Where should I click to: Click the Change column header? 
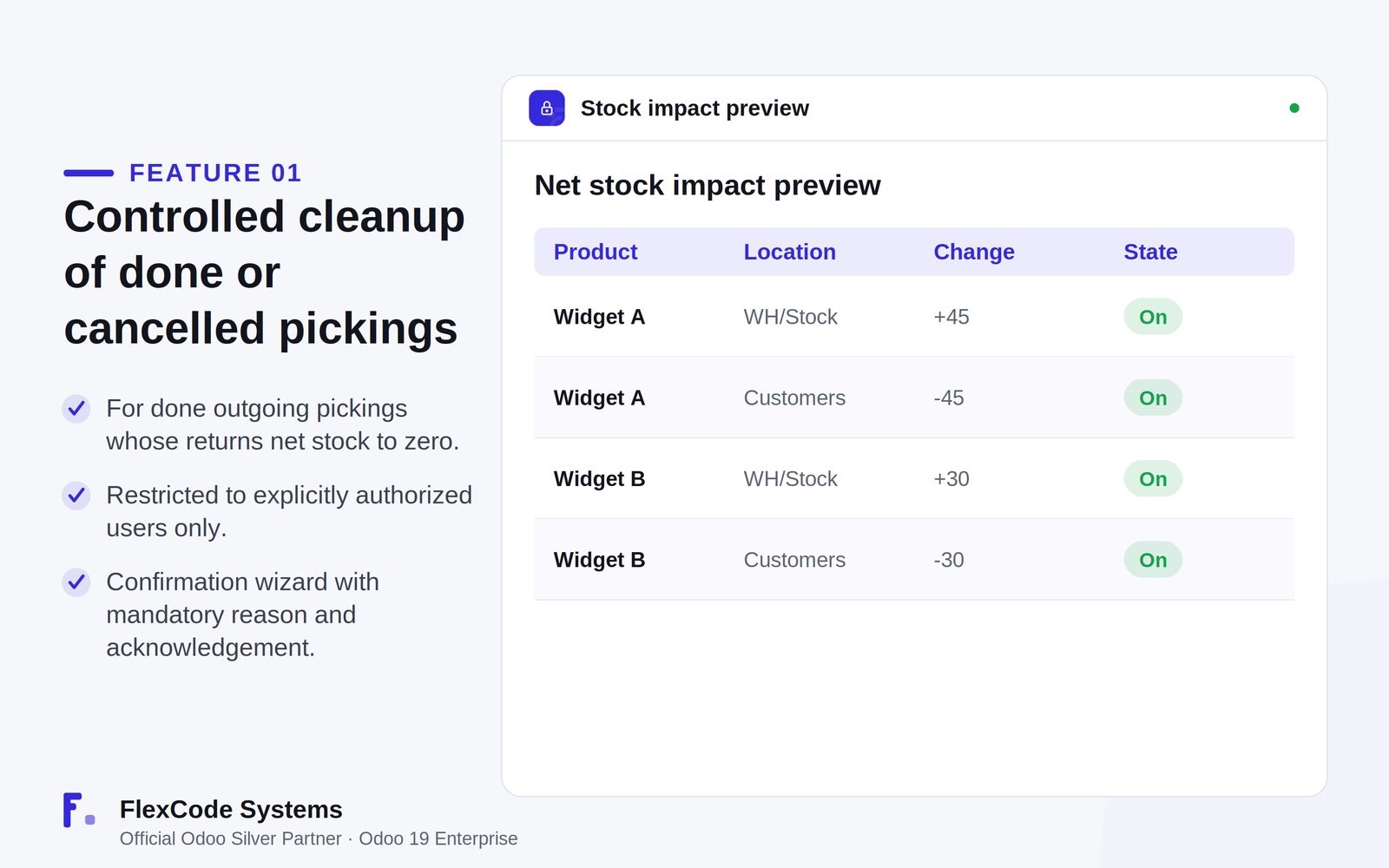(x=974, y=252)
